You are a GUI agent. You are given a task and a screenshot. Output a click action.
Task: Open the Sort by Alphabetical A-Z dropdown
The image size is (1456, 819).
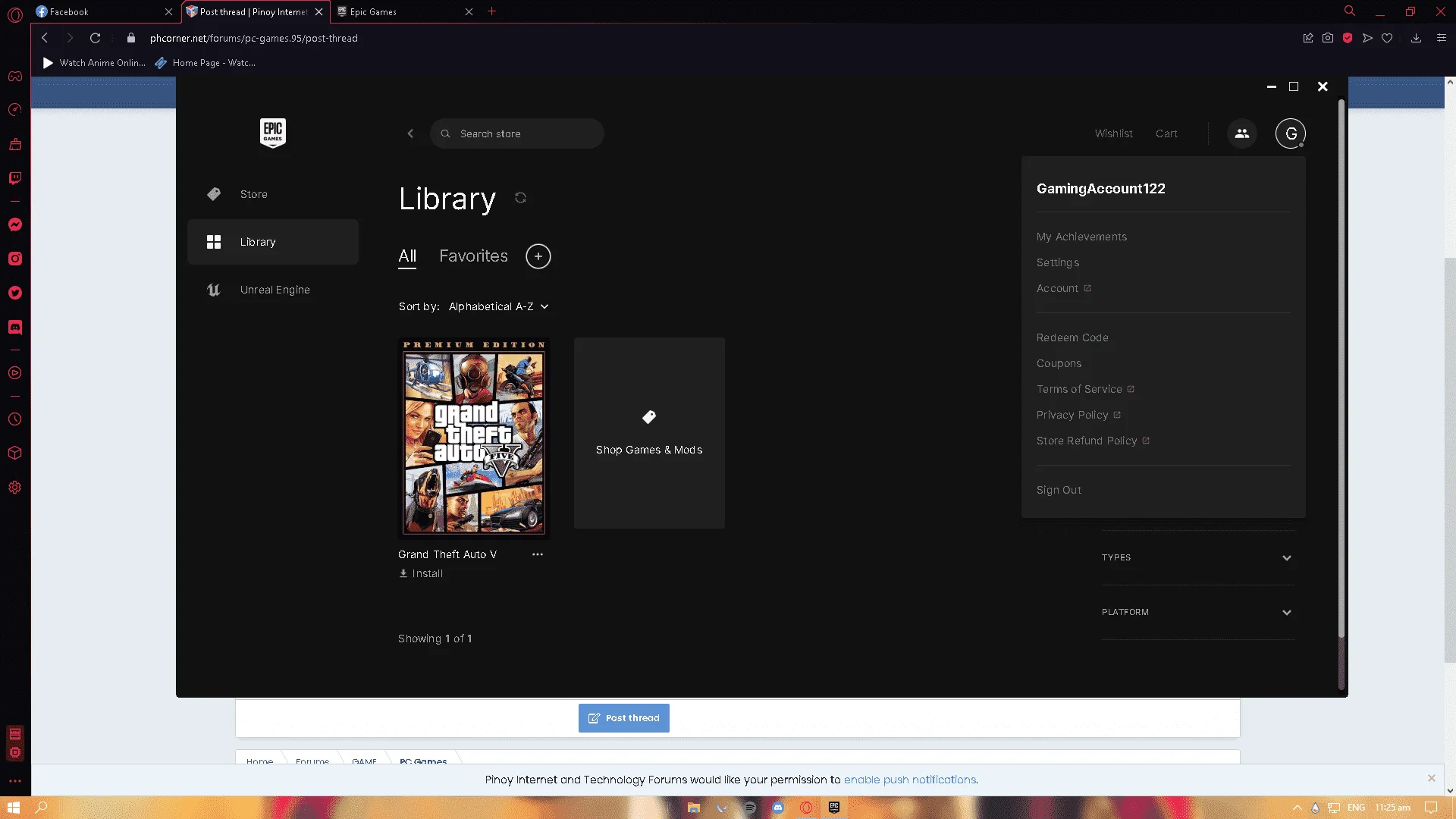[498, 306]
